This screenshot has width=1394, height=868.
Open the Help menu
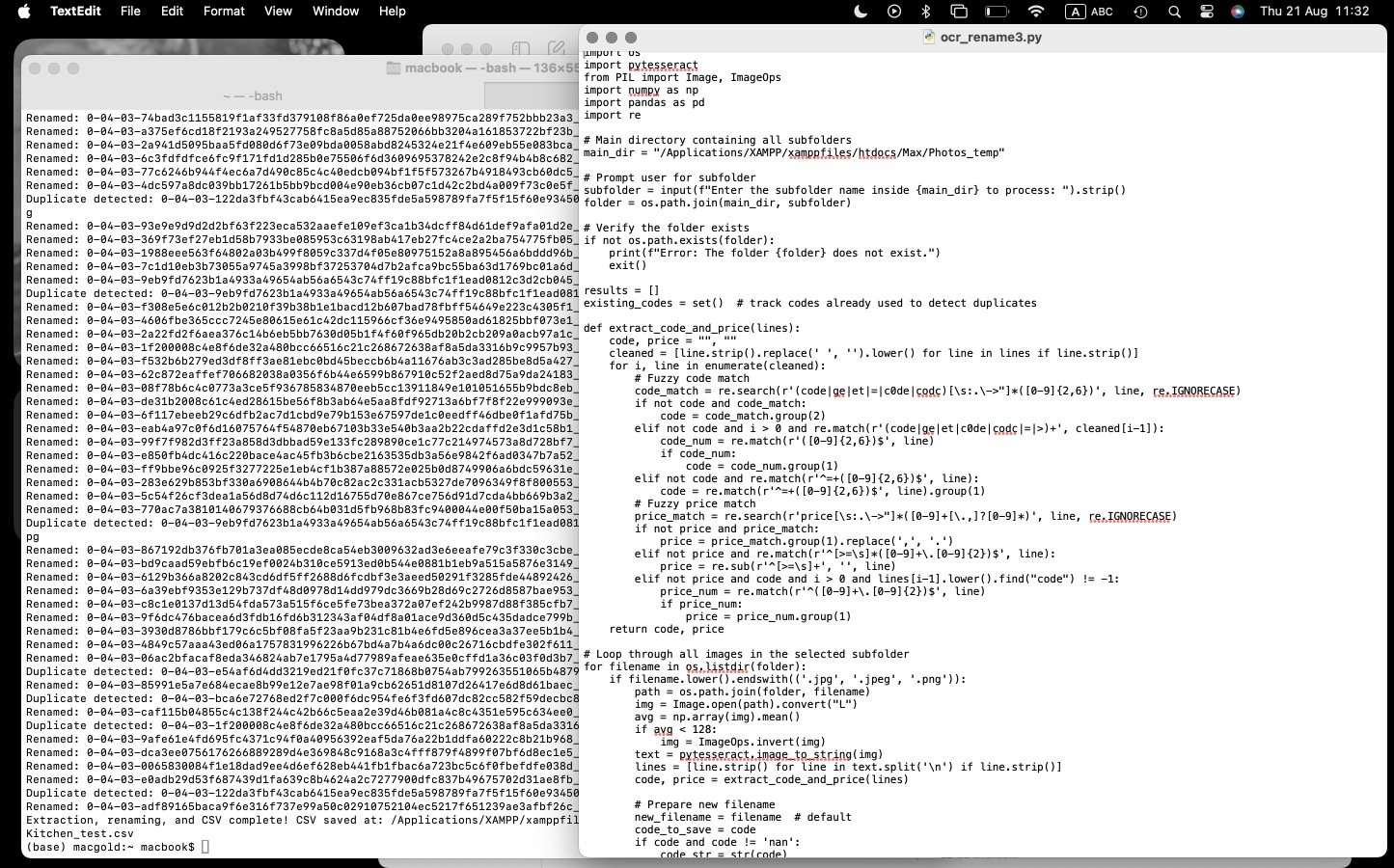tap(392, 12)
